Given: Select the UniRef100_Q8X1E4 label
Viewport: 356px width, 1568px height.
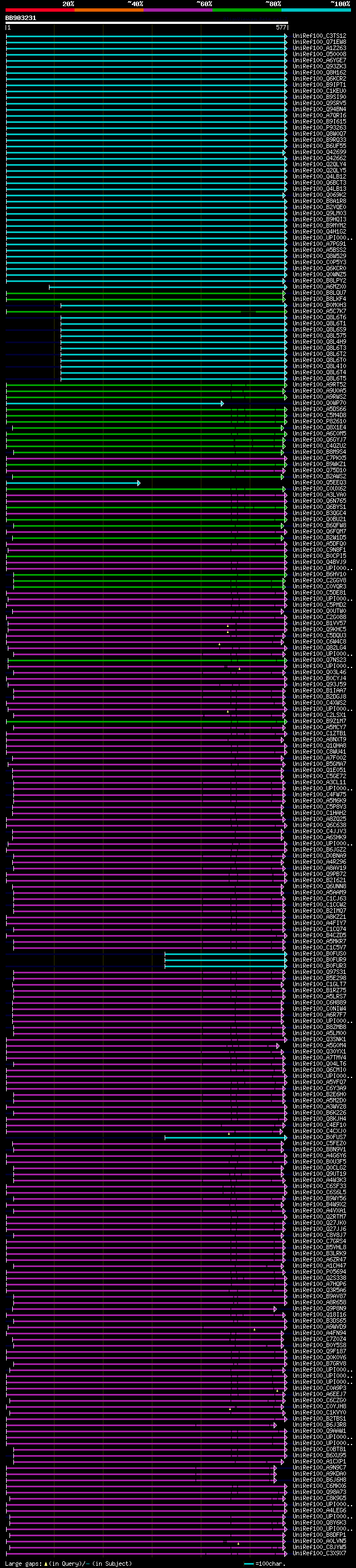Looking at the screenshot, I should (x=319, y=427).
